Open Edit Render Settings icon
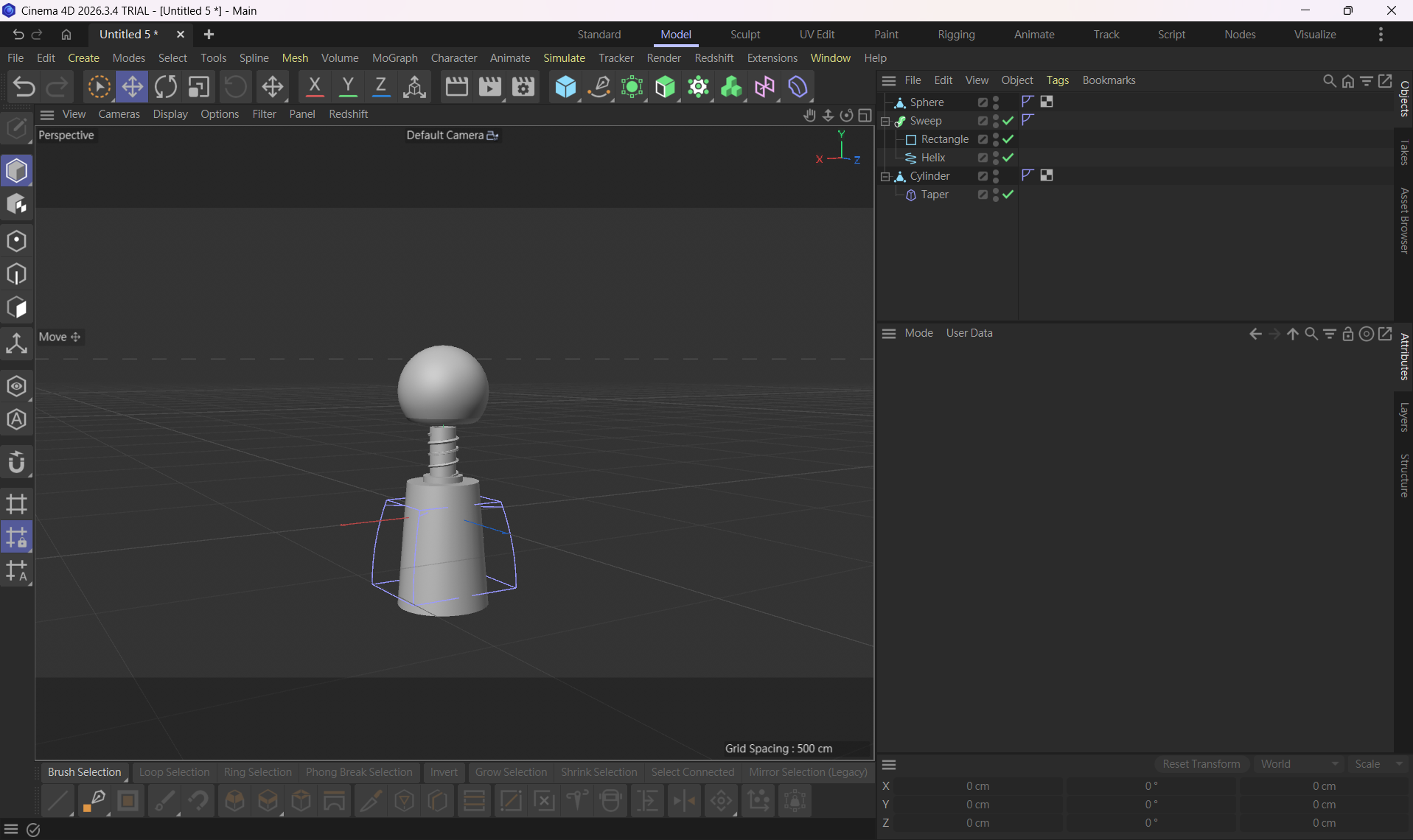This screenshot has height=840, width=1413. [x=523, y=87]
